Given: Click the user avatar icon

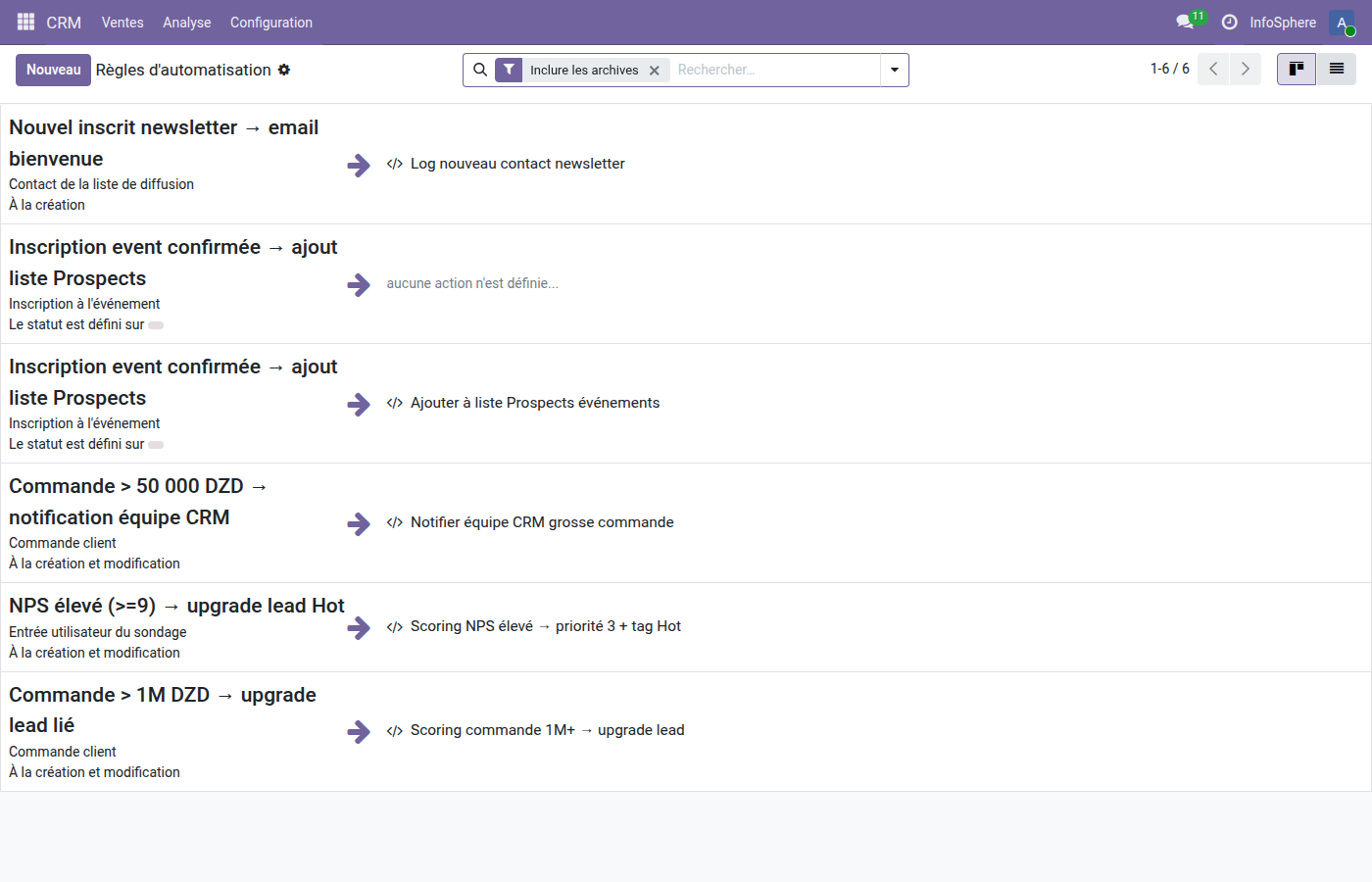Looking at the screenshot, I should [x=1342, y=23].
